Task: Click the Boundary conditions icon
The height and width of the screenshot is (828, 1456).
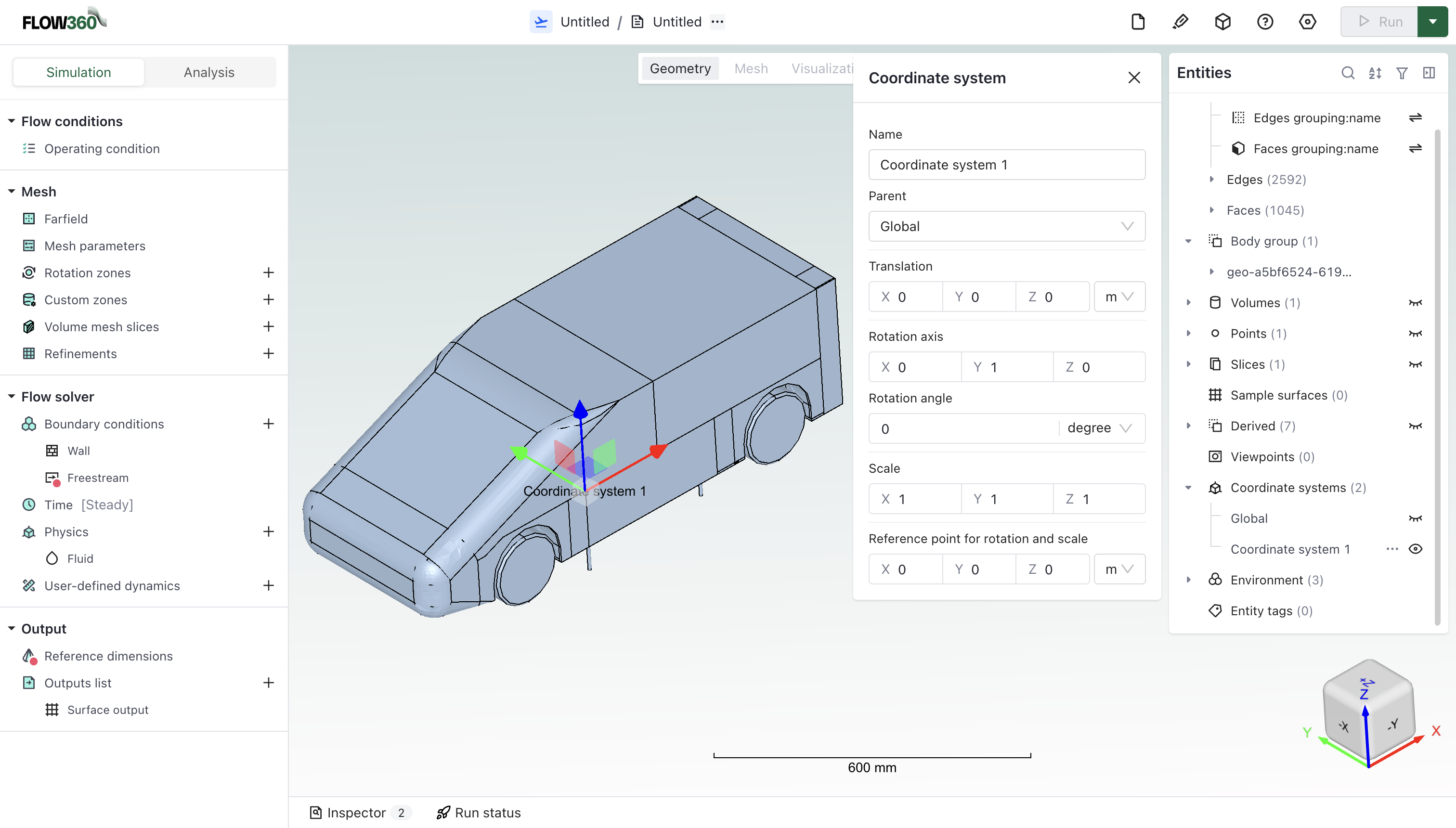Action: coord(29,424)
